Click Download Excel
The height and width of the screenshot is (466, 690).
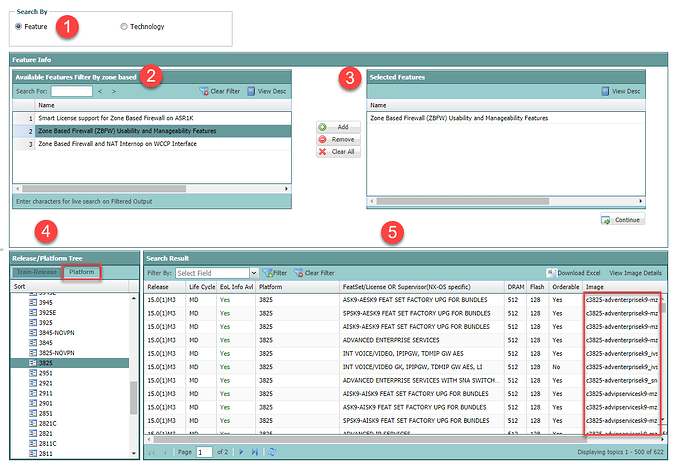pos(573,273)
